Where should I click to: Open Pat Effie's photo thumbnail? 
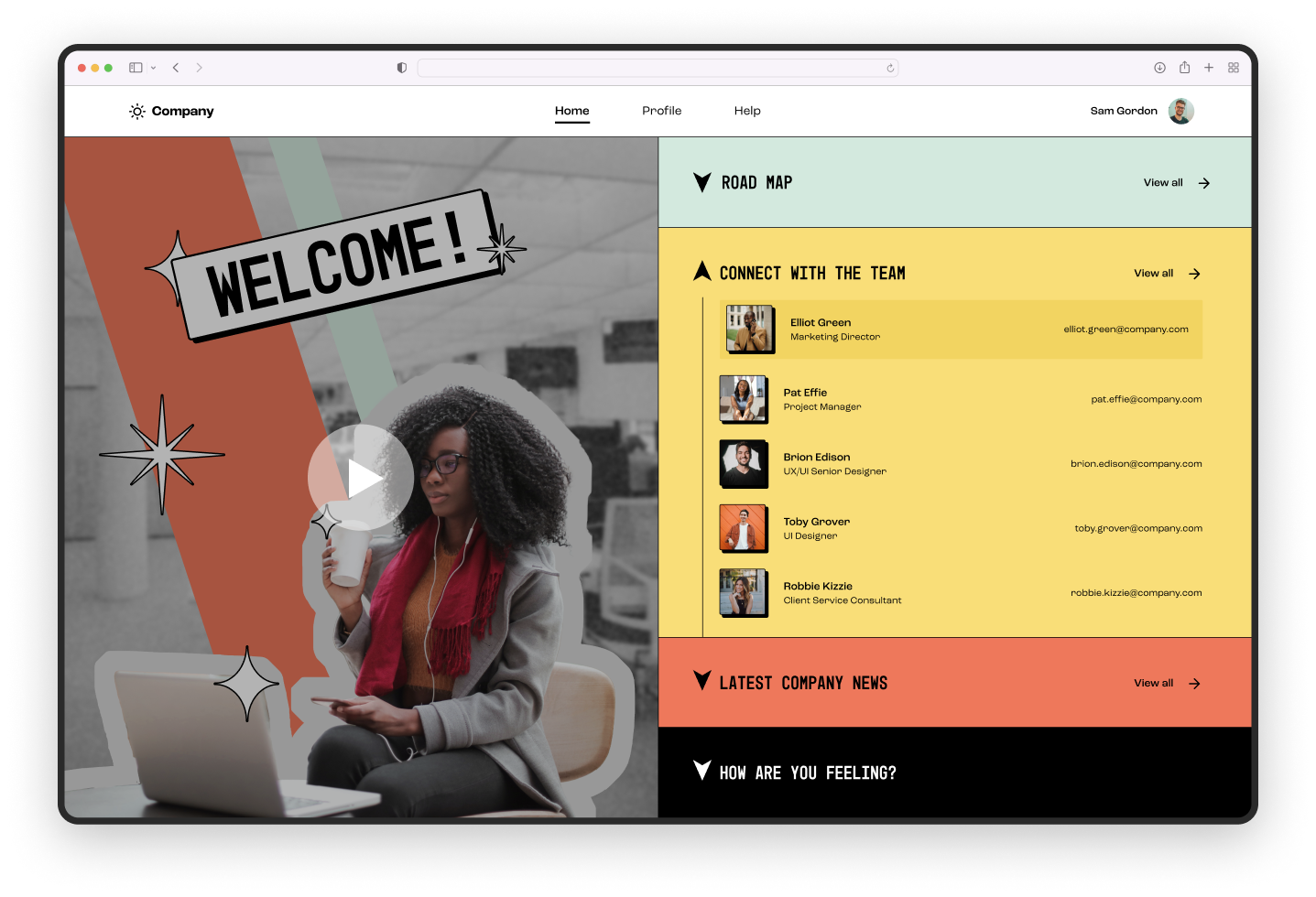744,399
